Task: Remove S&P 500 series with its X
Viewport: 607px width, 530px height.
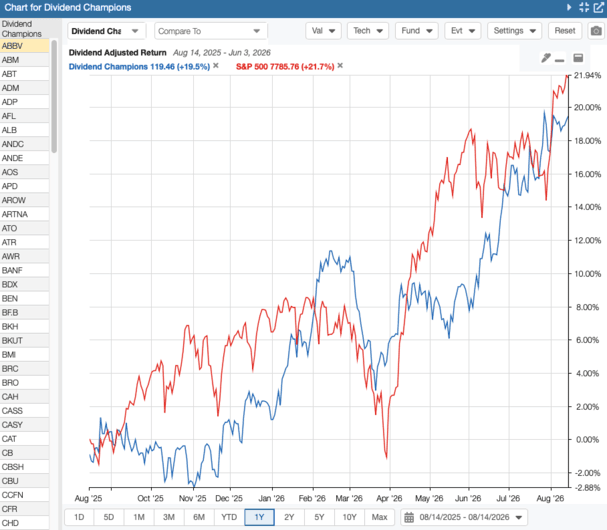Action: tap(340, 66)
